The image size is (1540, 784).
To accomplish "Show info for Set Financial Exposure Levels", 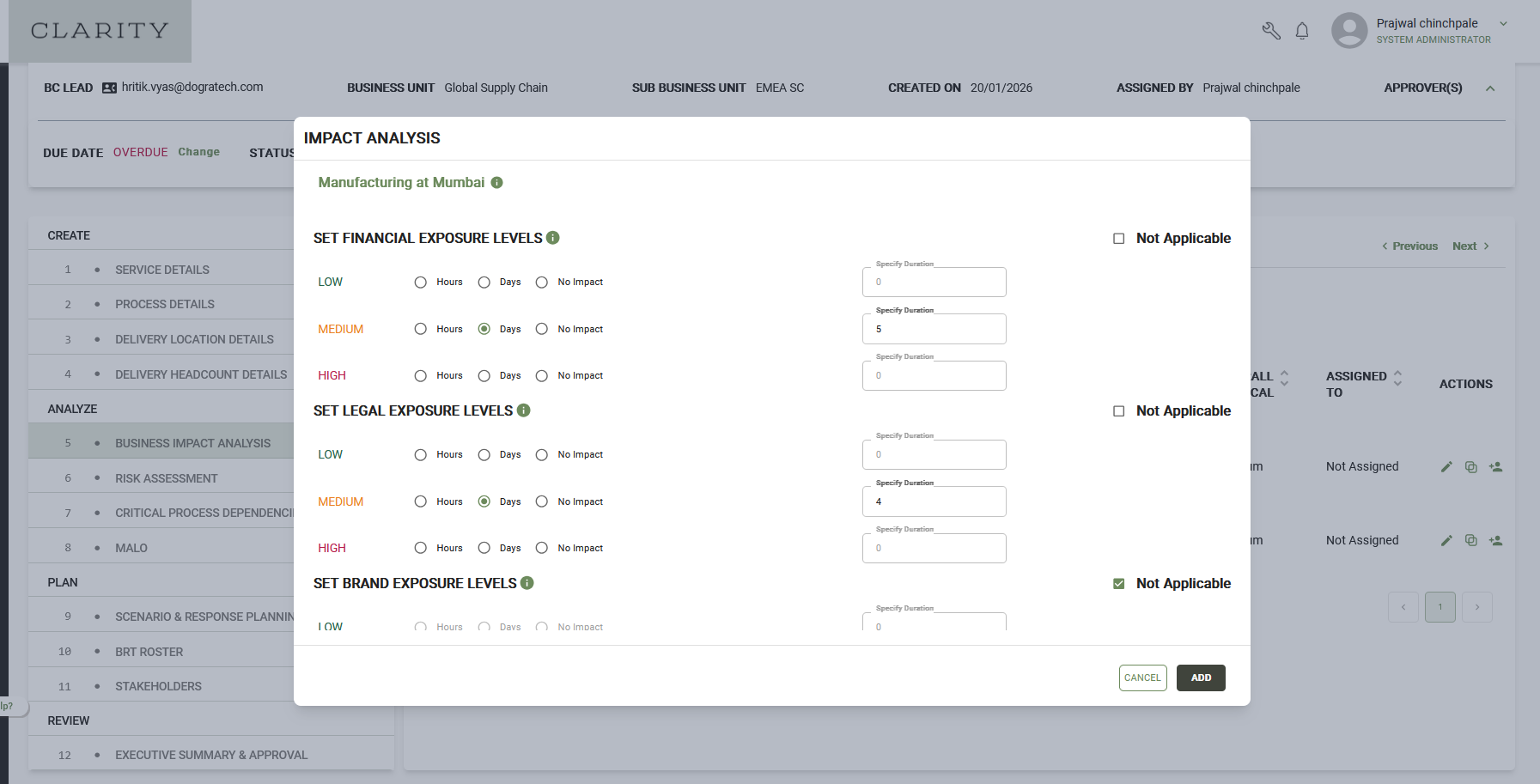I will [x=553, y=238].
